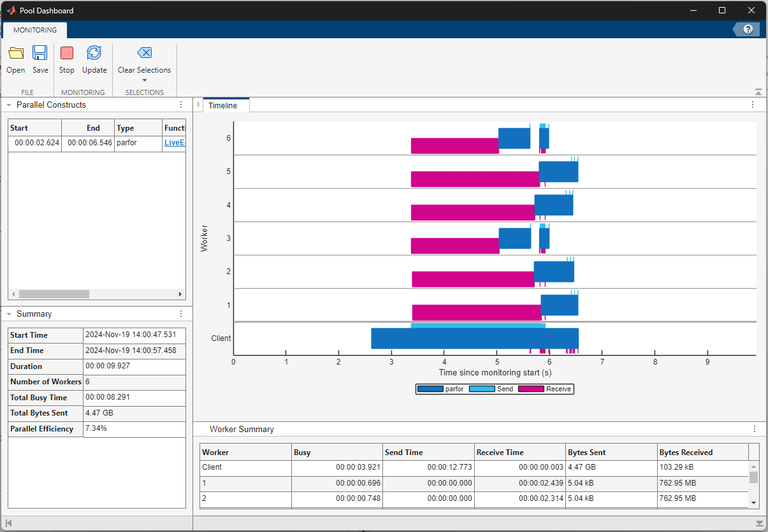Screen dimensions: 768x532
Task: Click the Clear Selections icon
Action: pos(144,53)
